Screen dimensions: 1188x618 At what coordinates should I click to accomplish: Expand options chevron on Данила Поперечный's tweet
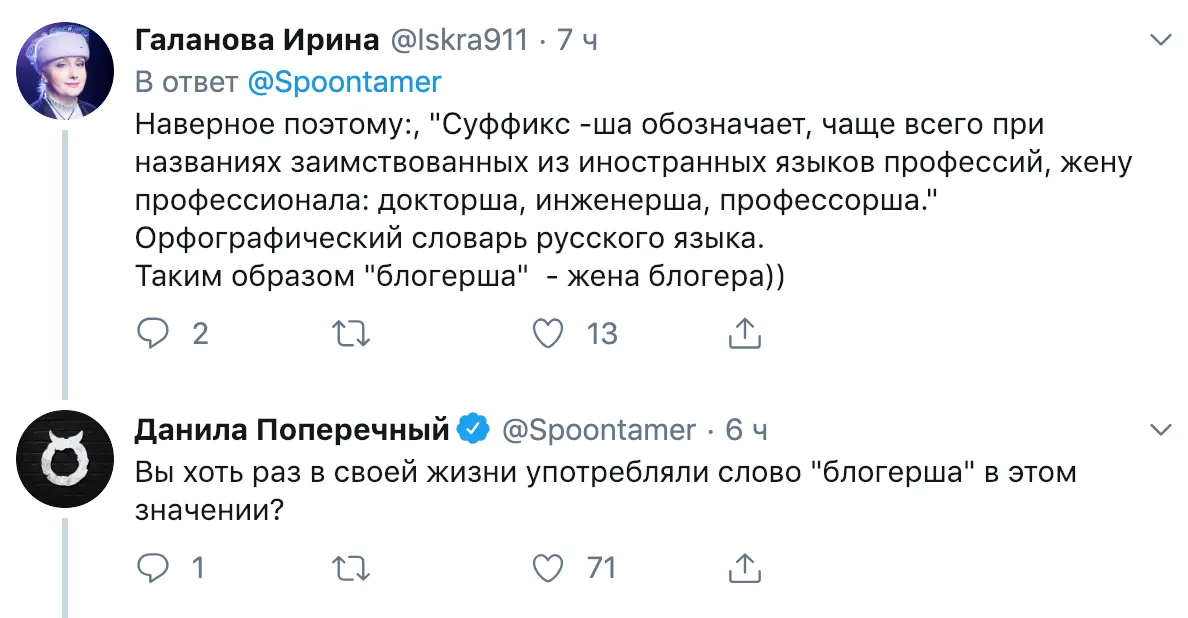pyautogui.click(x=1161, y=430)
